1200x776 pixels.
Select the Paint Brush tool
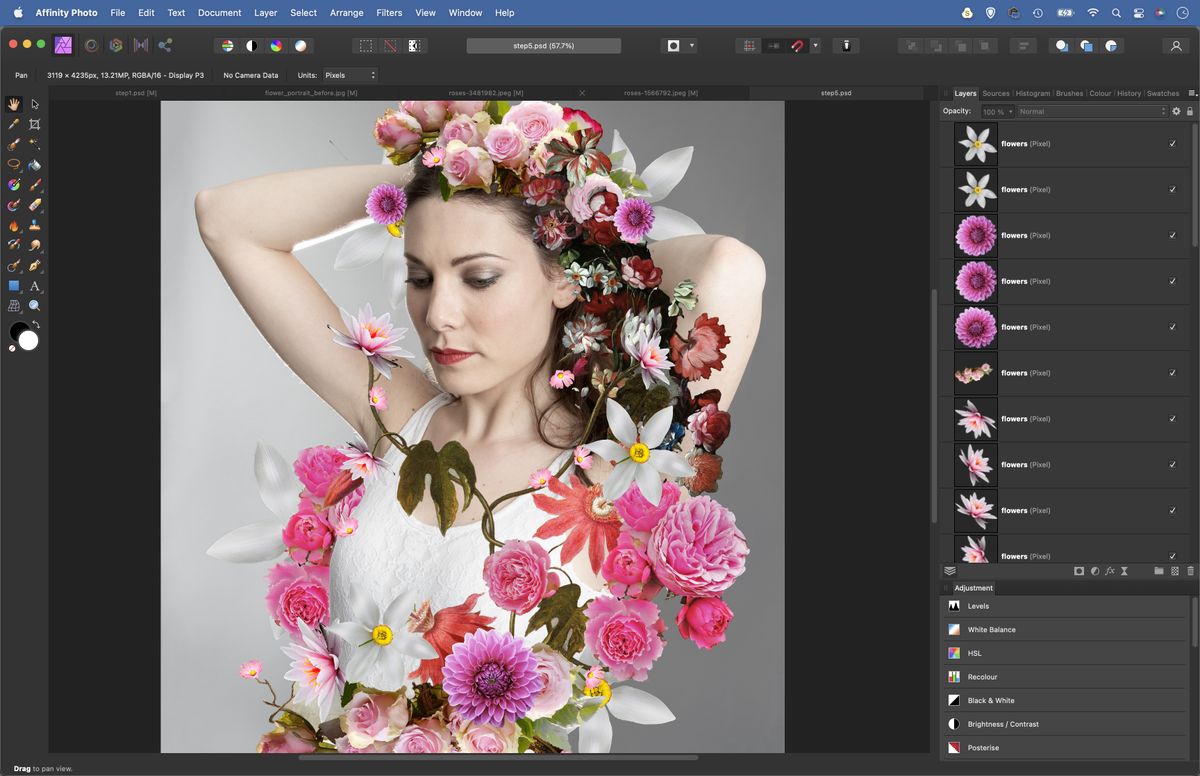34,185
